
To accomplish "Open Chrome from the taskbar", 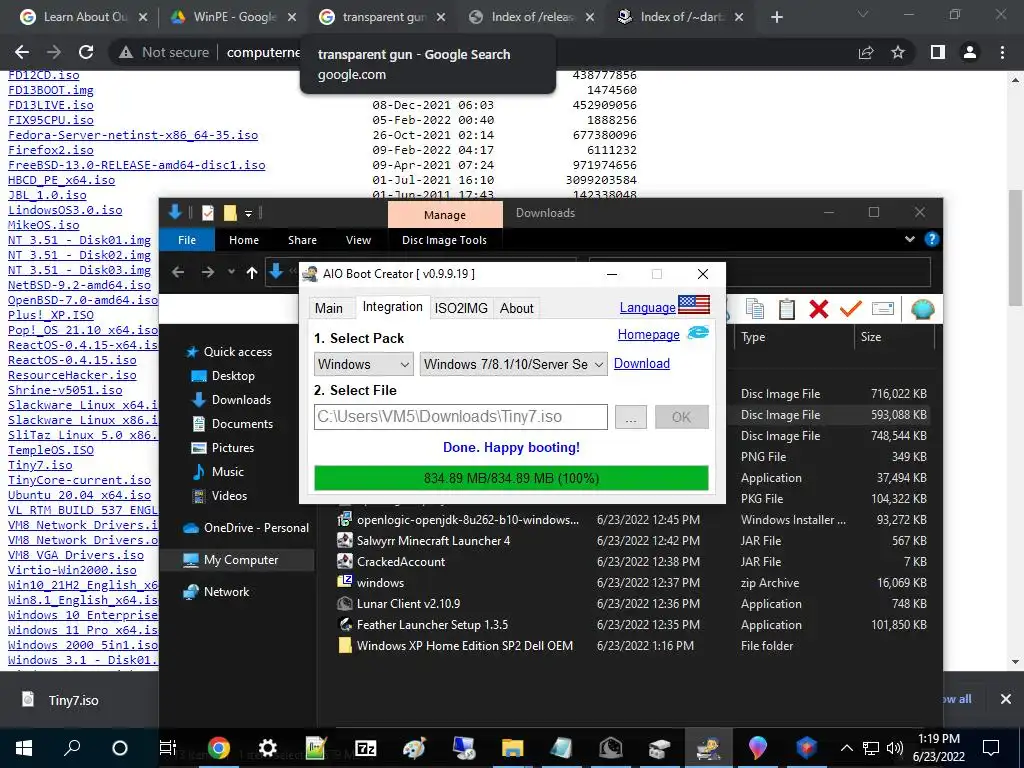I will coord(219,748).
